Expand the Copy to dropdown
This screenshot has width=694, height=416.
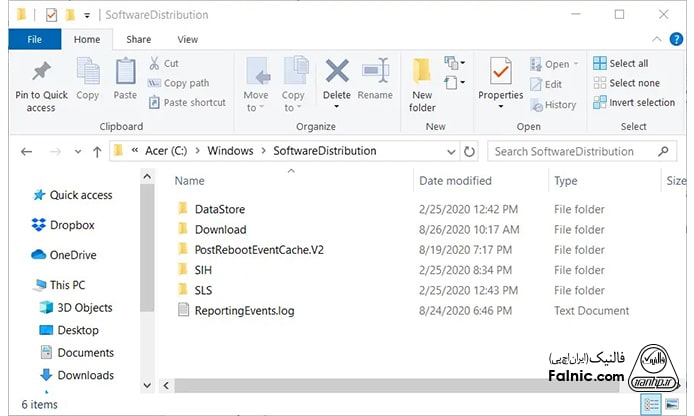[x=293, y=108]
